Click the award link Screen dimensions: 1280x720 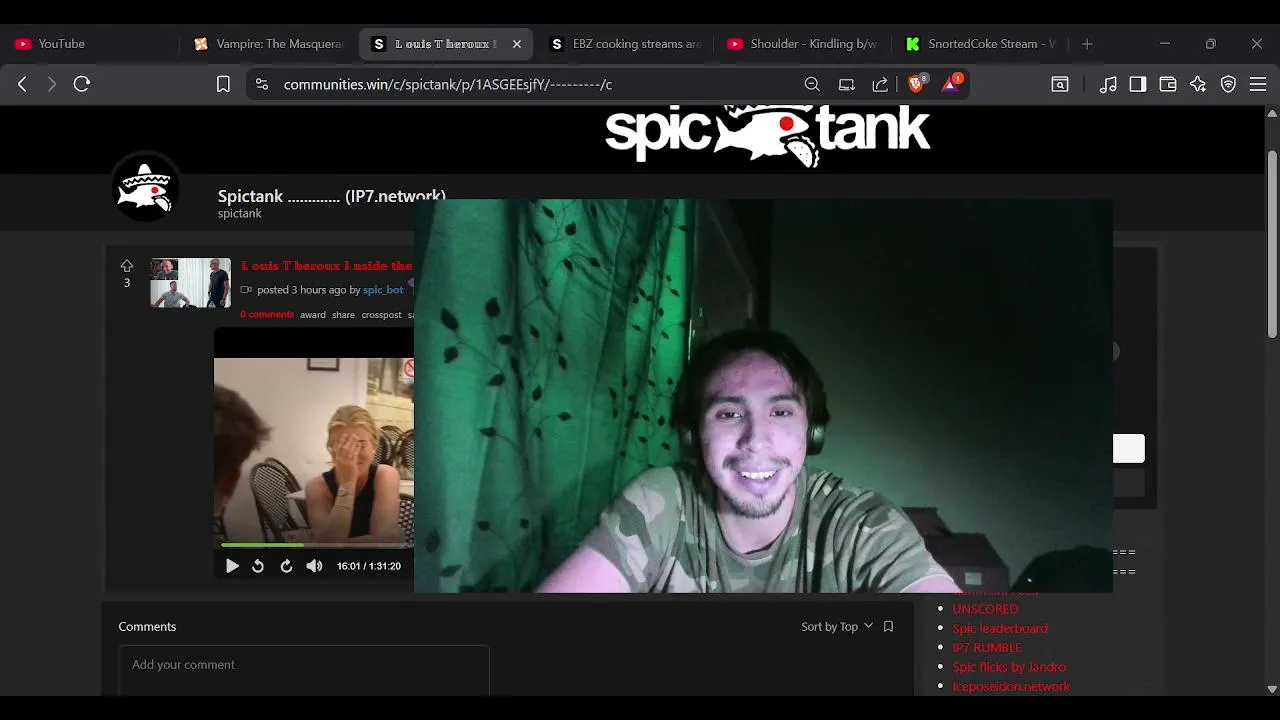313,315
